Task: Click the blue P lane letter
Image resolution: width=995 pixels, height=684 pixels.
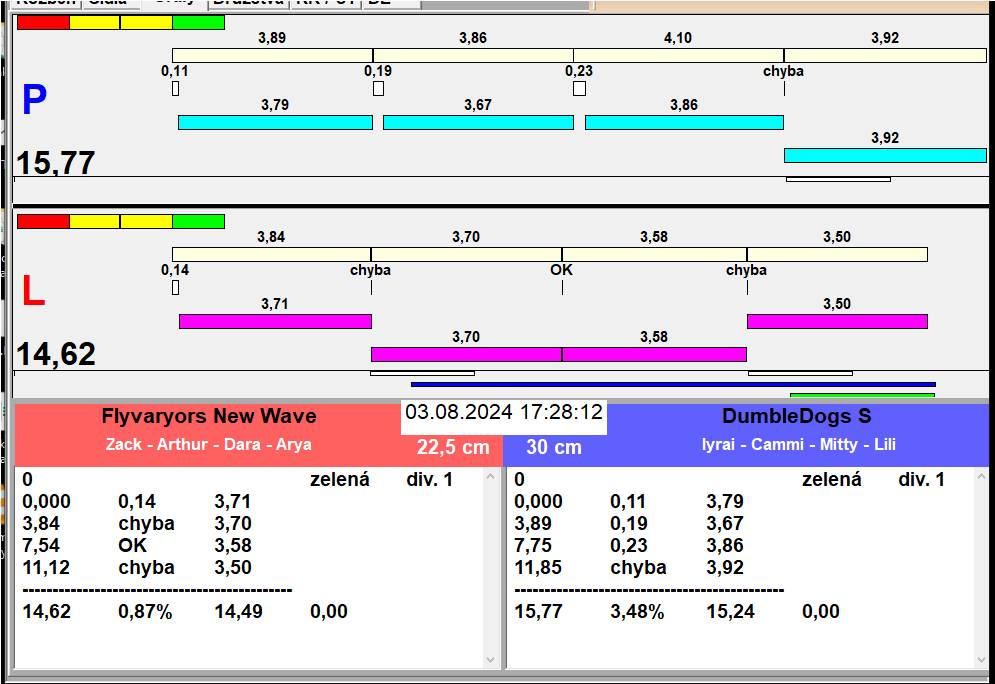Action: pos(34,100)
